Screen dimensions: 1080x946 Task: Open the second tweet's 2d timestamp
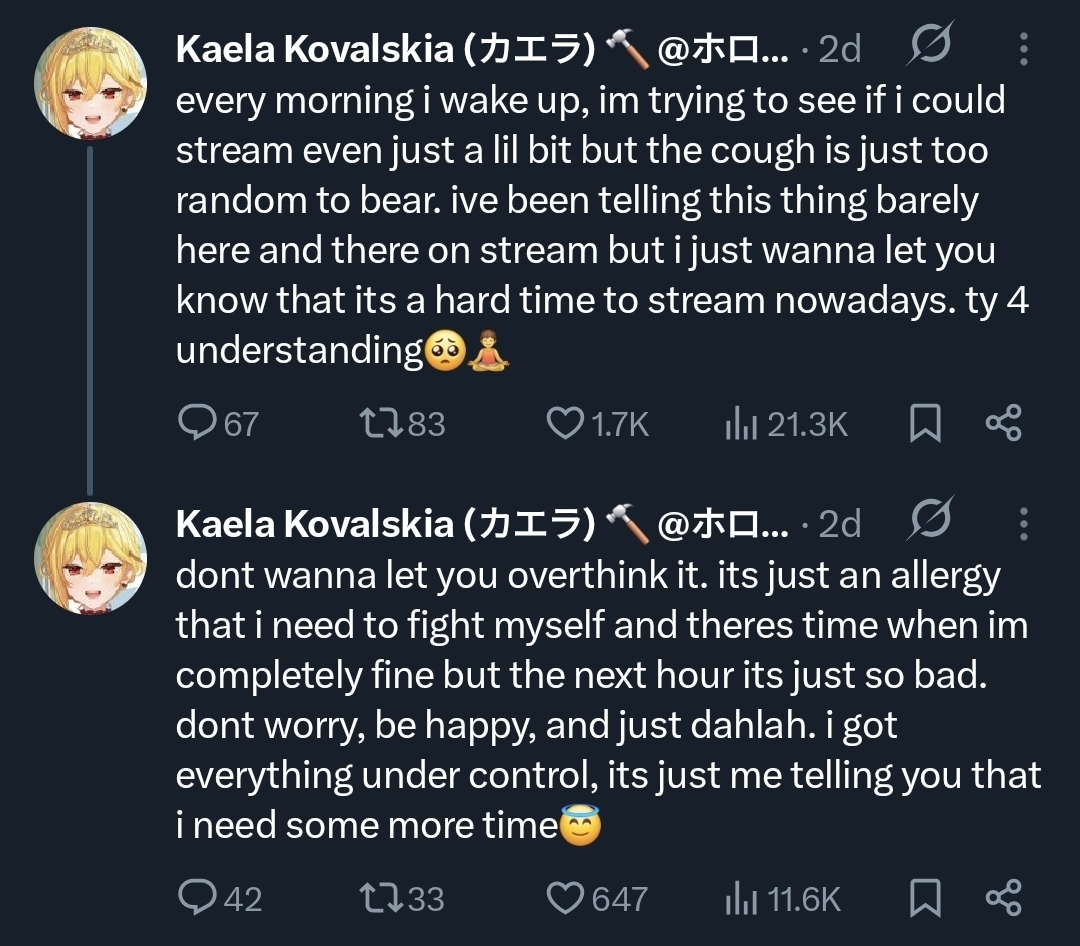pyautogui.click(x=839, y=523)
